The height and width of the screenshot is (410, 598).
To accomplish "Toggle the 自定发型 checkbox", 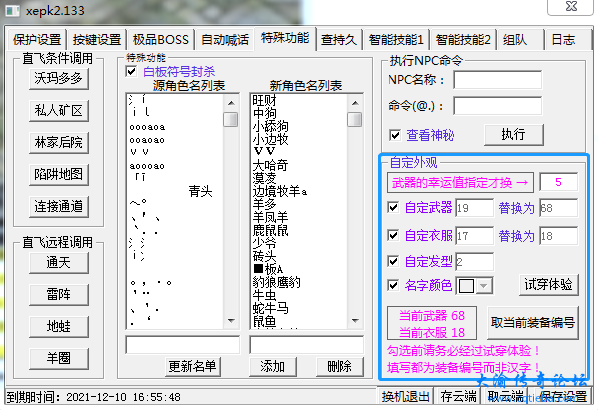I will pyautogui.click(x=393, y=262).
